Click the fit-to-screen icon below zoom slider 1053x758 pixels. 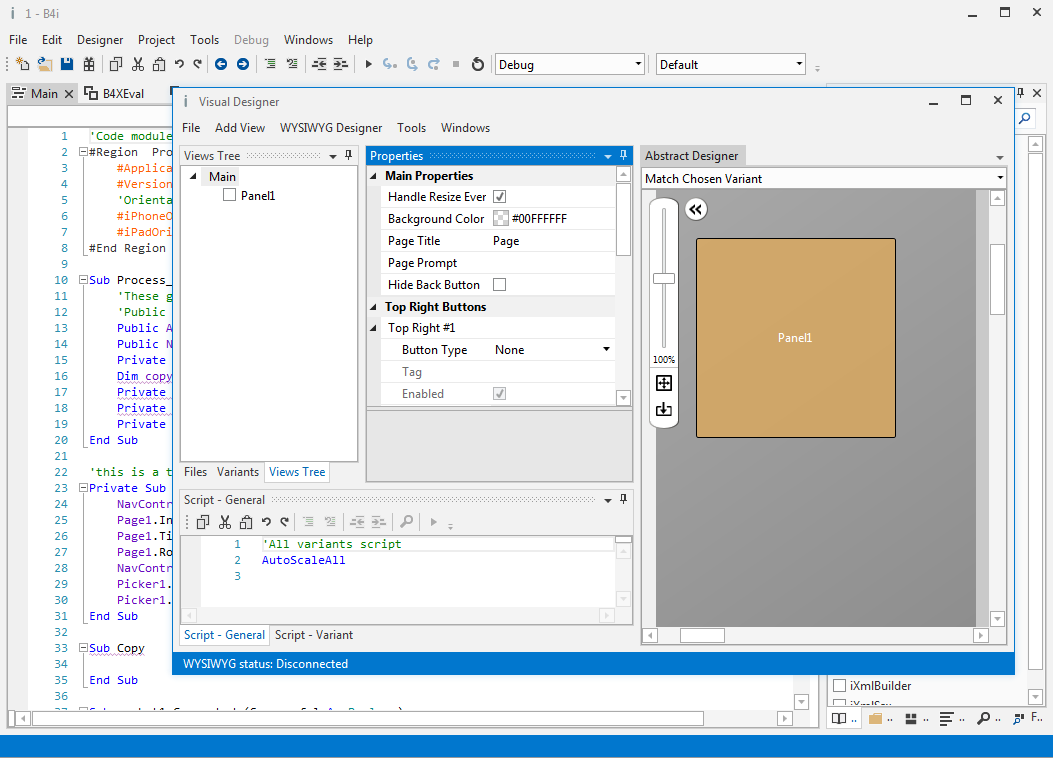[664, 383]
